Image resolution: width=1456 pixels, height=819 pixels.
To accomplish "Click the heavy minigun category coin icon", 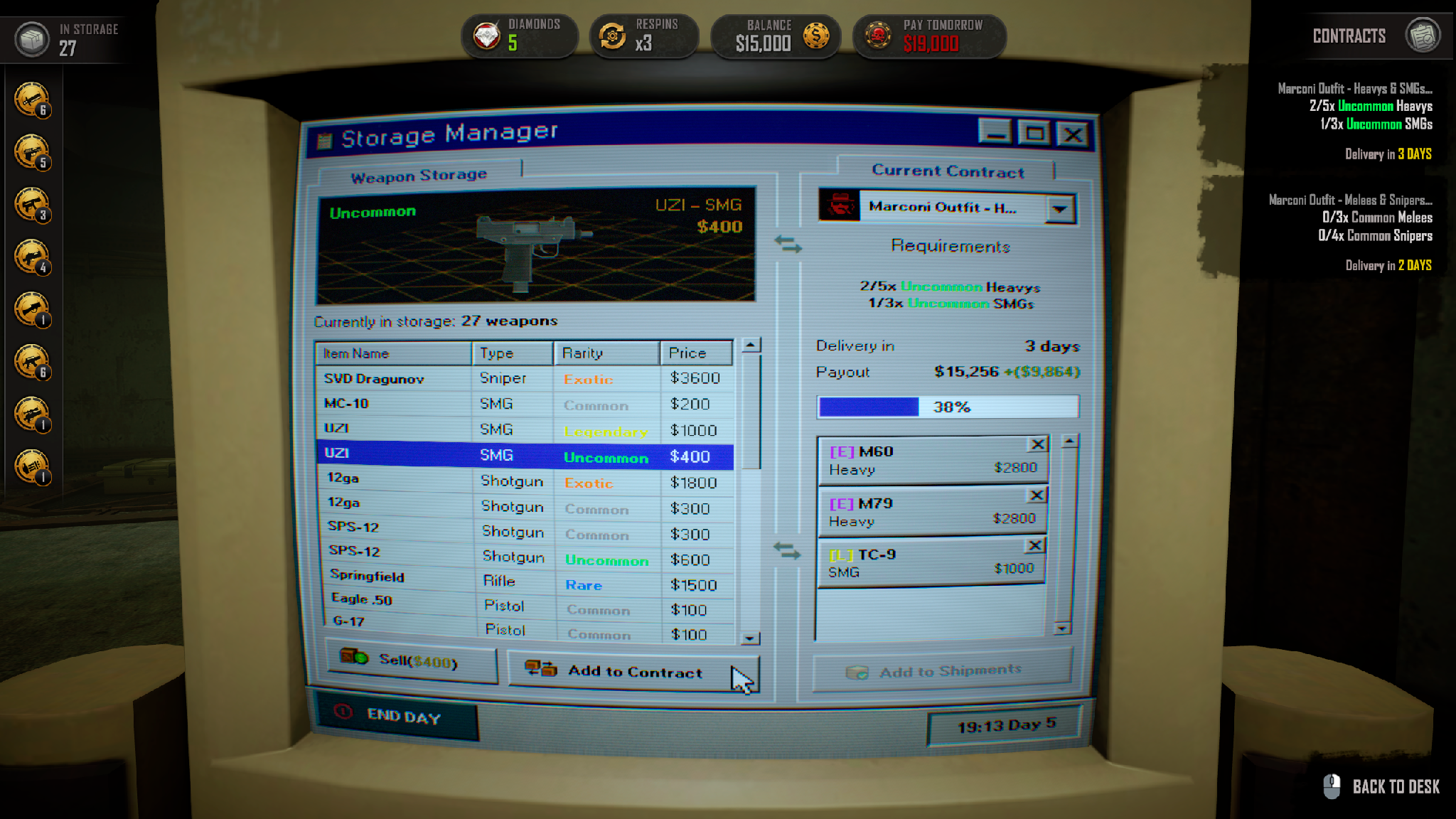I will 31,466.
